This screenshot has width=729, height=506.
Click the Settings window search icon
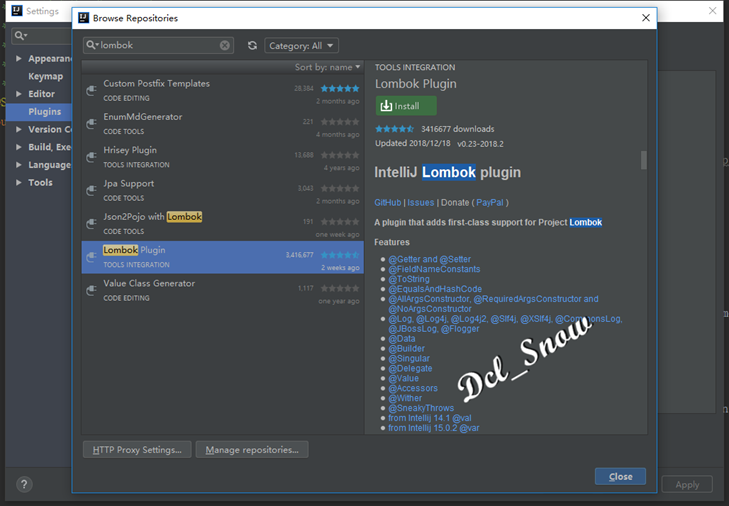tap(20, 35)
